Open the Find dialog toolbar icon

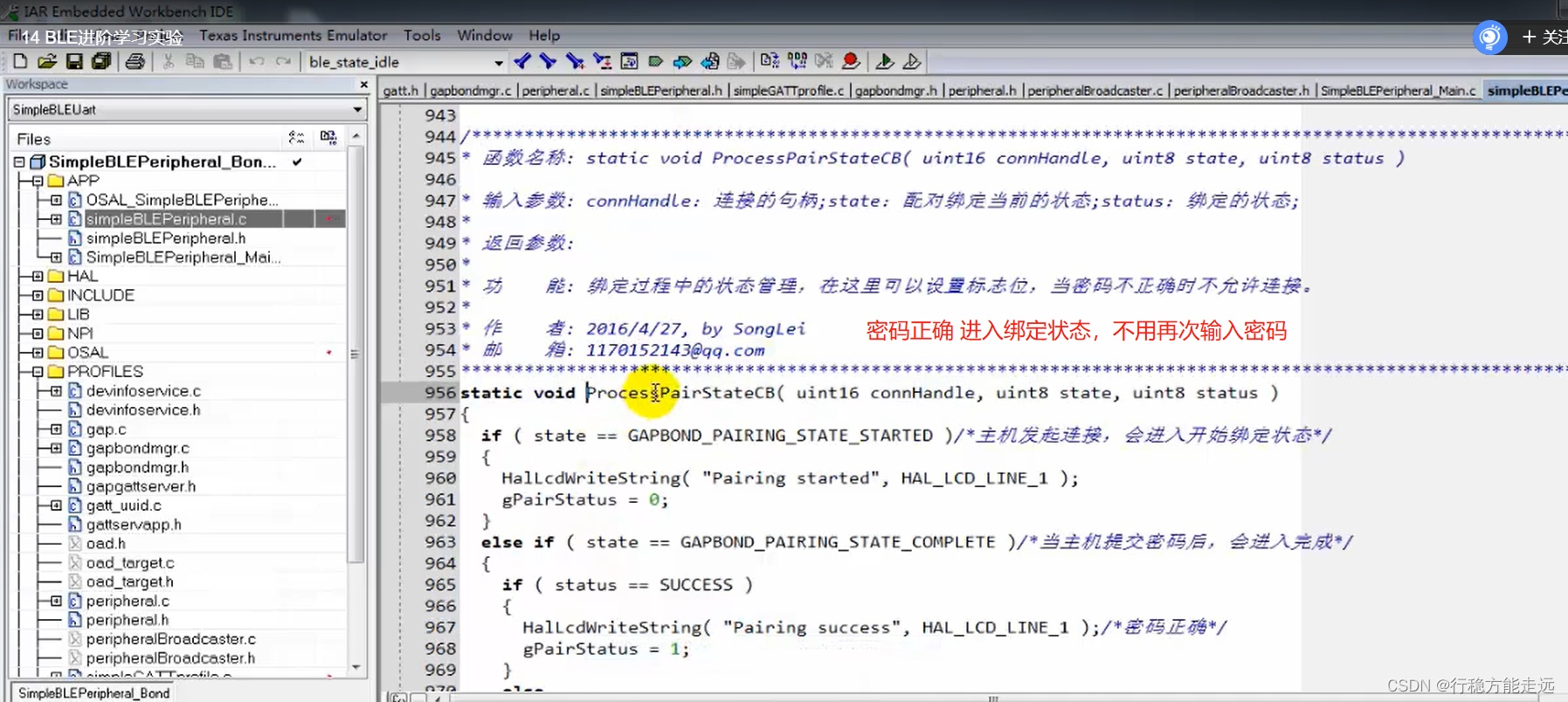pos(575,61)
